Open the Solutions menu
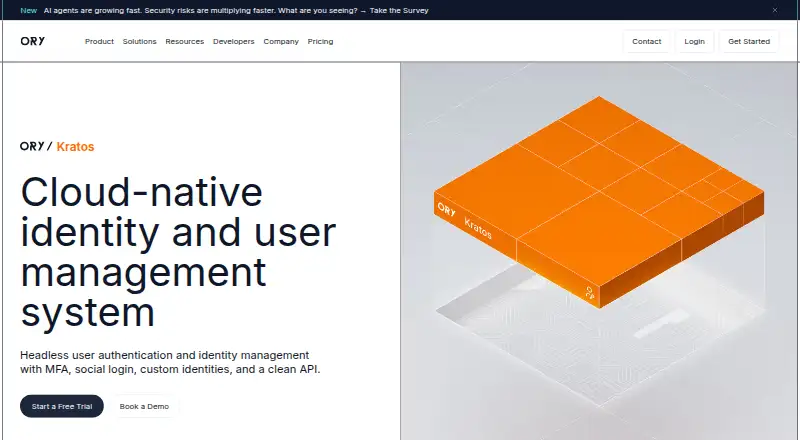 tap(139, 41)
